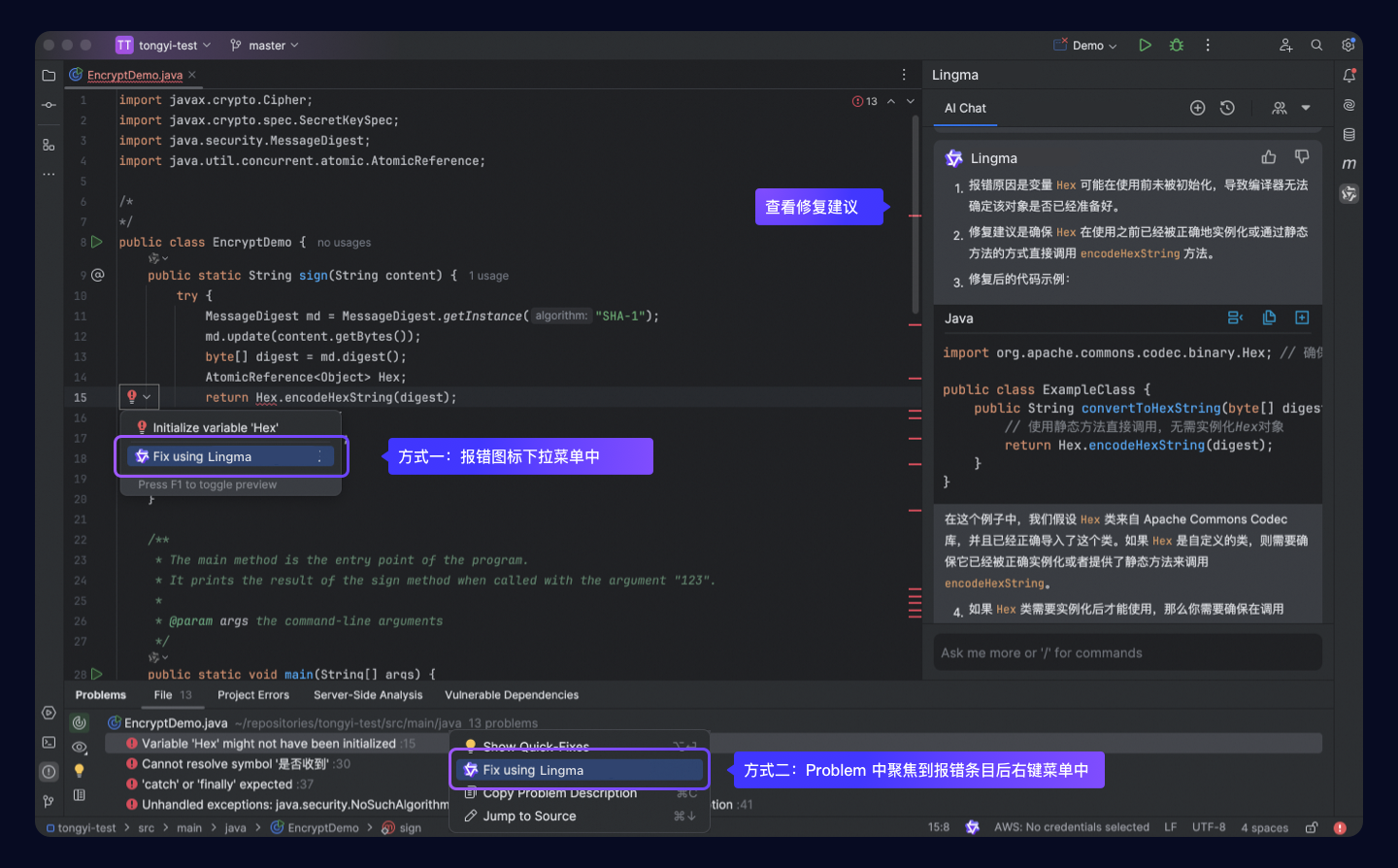This screenshot has width=1398, height=868.
Task: Open the Database tool window icon
Action: click(x=1349, y=134)
